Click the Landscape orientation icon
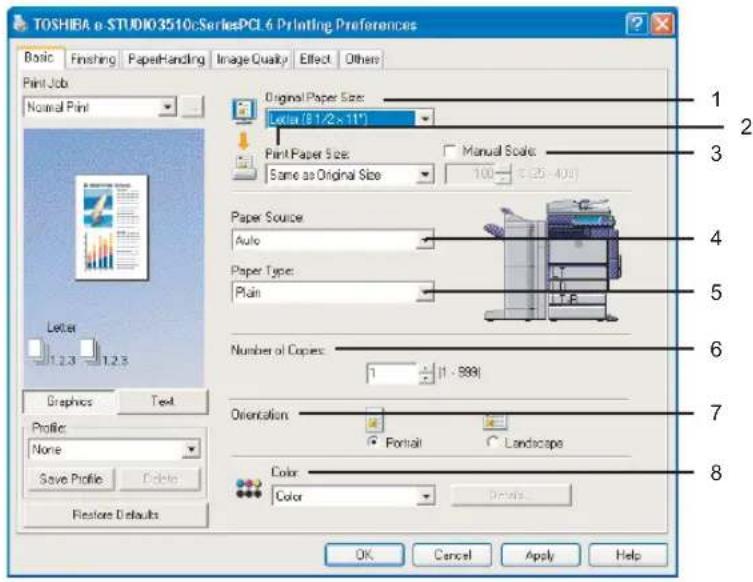The width and height of the screenshot is (753, 582). tap(495, 422)
